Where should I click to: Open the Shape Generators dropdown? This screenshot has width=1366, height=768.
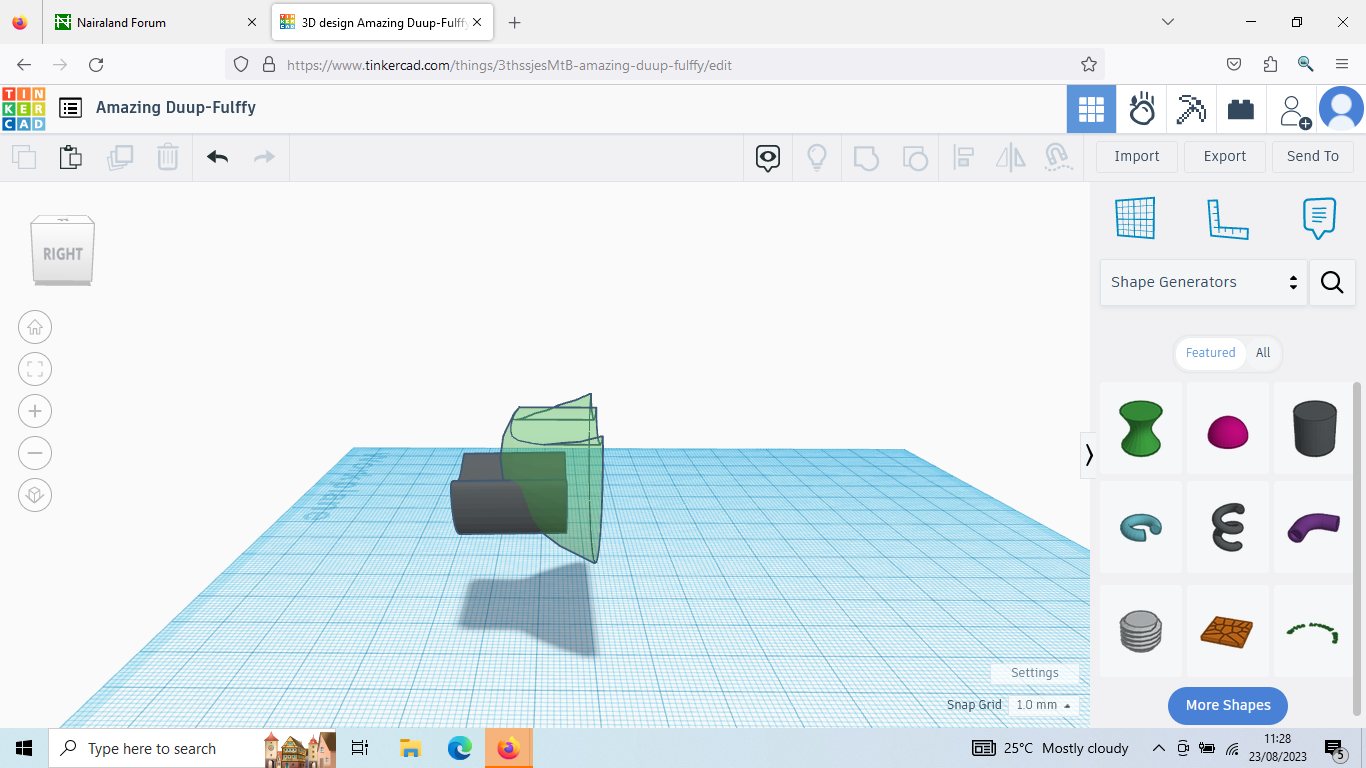tap(1203, 283)
